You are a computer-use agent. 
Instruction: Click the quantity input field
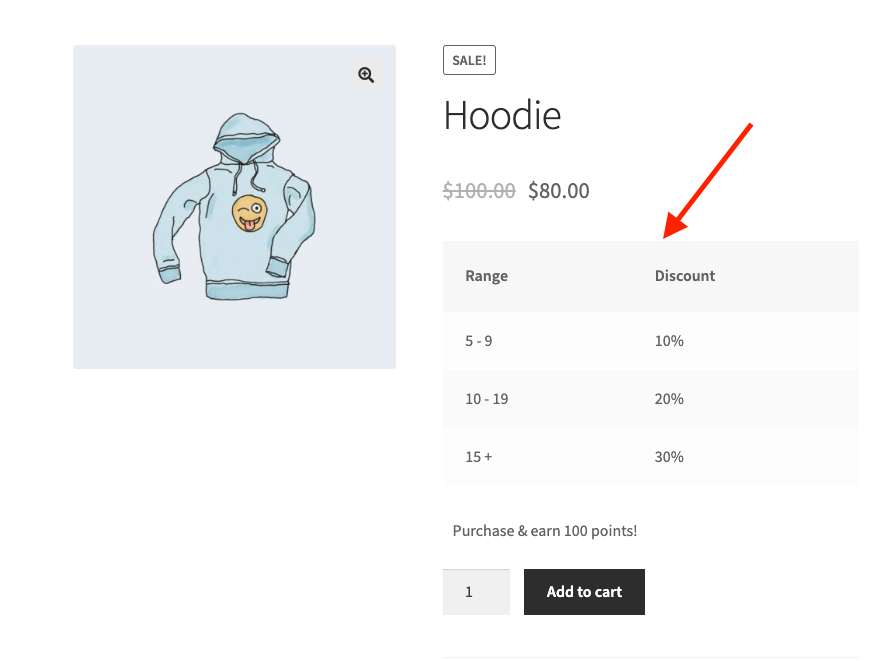tap(476, 592)
